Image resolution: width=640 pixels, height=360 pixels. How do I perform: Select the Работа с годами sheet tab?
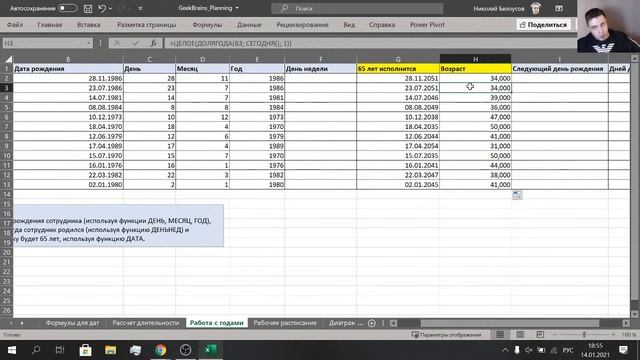pos(217,323)
